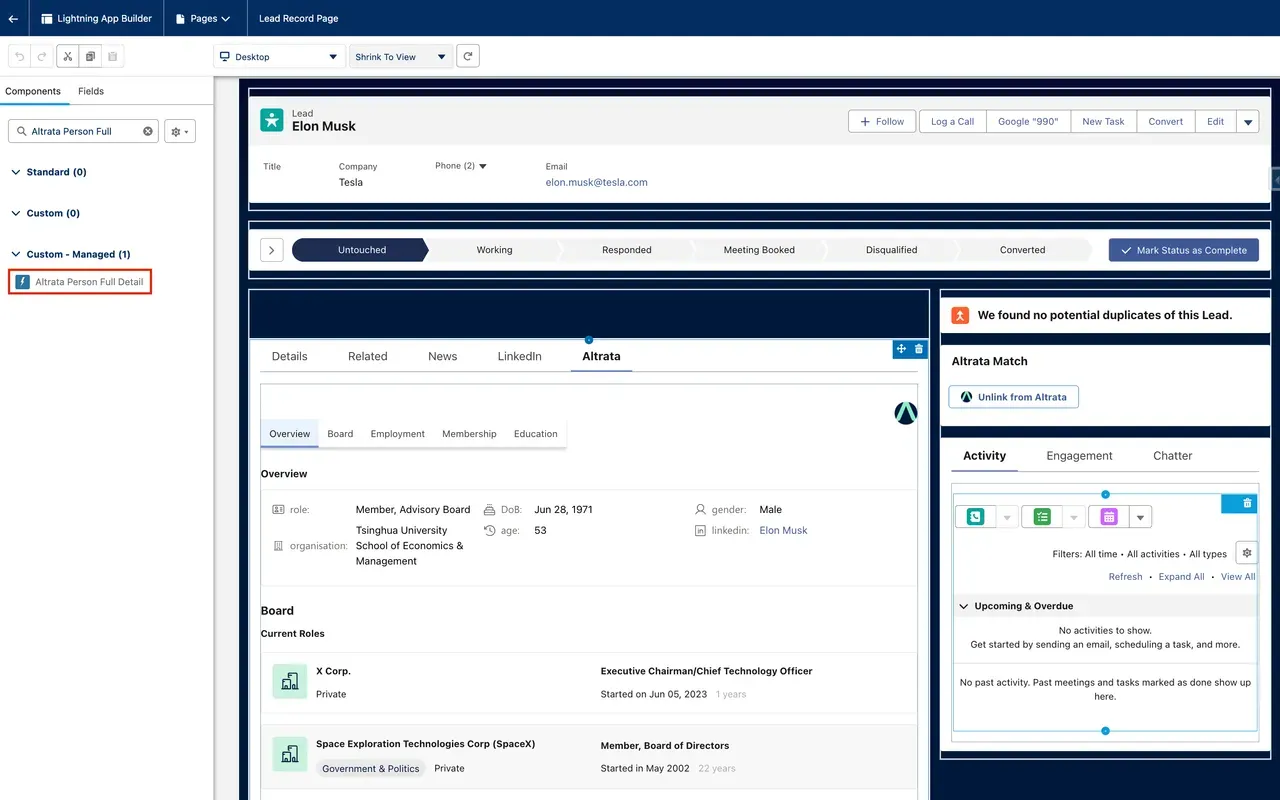Switch to the Fields tab
The image size is (1280, 800).
pos(91,91)
